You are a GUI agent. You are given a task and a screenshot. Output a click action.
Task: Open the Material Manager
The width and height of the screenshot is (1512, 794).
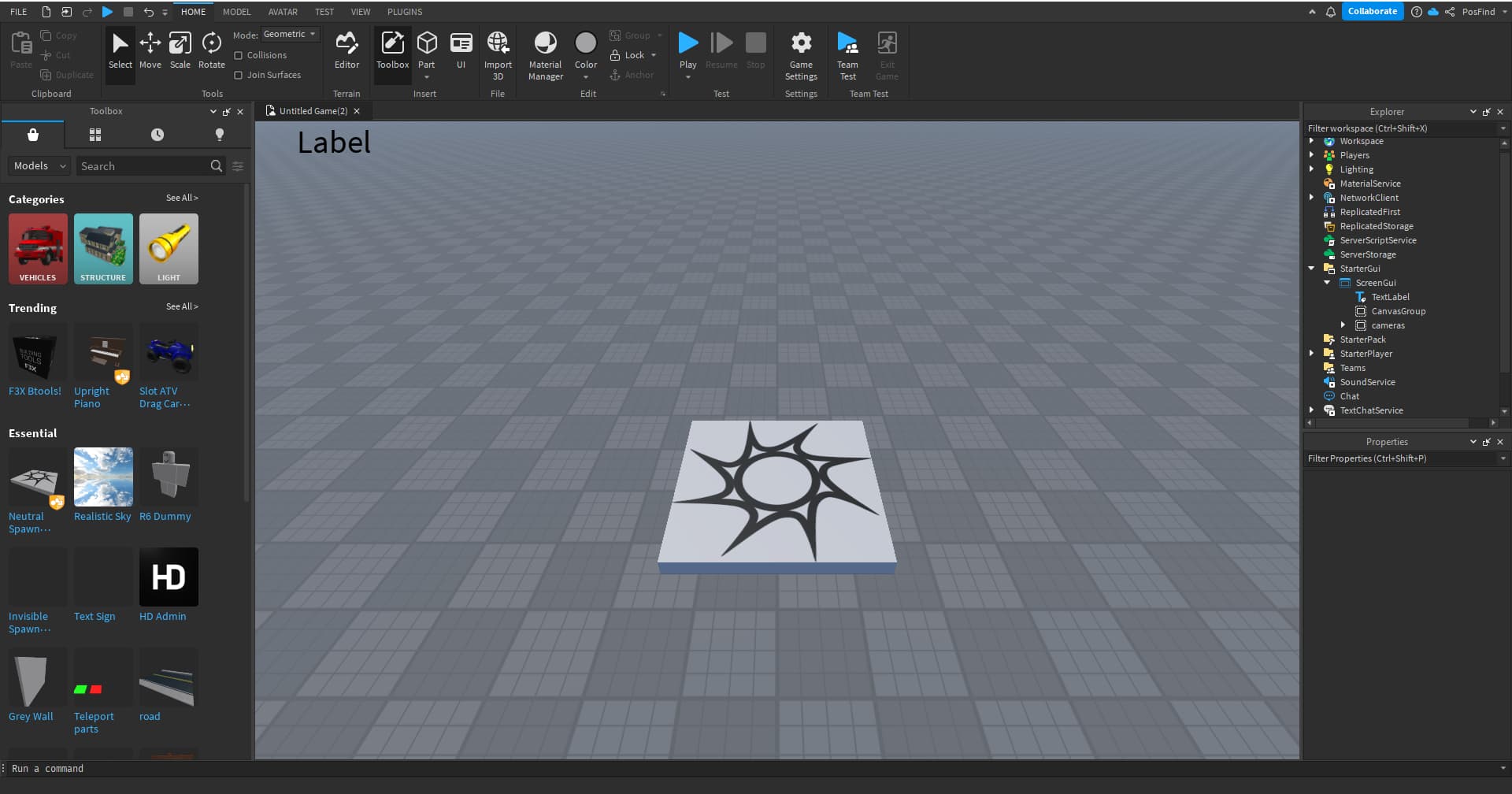pos(545,55)
